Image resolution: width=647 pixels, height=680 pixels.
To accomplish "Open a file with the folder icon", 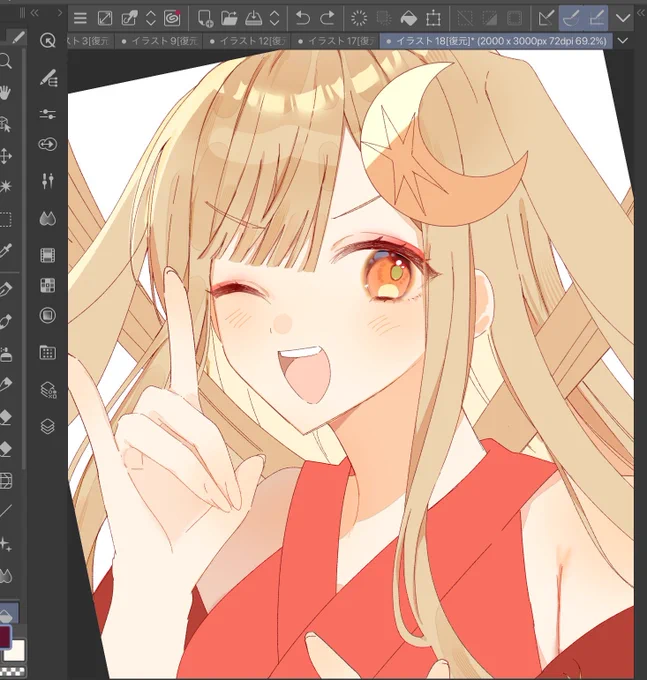I will pyautogui.click(x=229, y=18).
